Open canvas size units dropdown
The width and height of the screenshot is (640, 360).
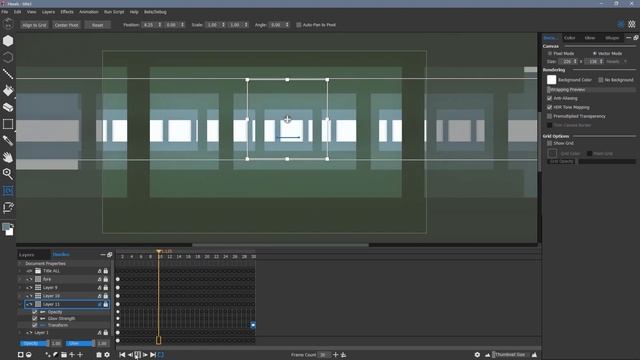click(x=617, y=62)
